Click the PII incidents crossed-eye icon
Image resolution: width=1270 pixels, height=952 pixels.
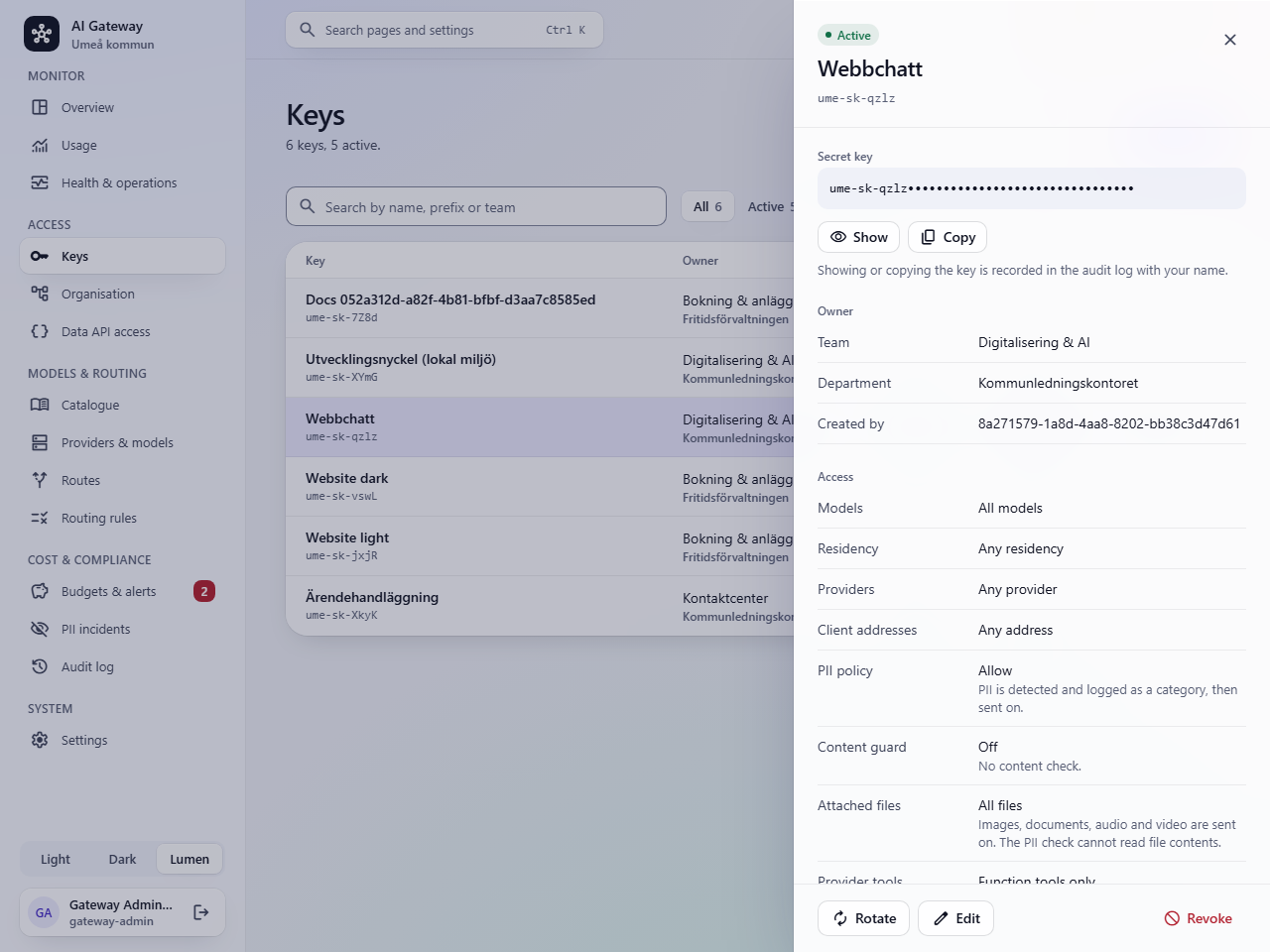(x=40, y=629)
